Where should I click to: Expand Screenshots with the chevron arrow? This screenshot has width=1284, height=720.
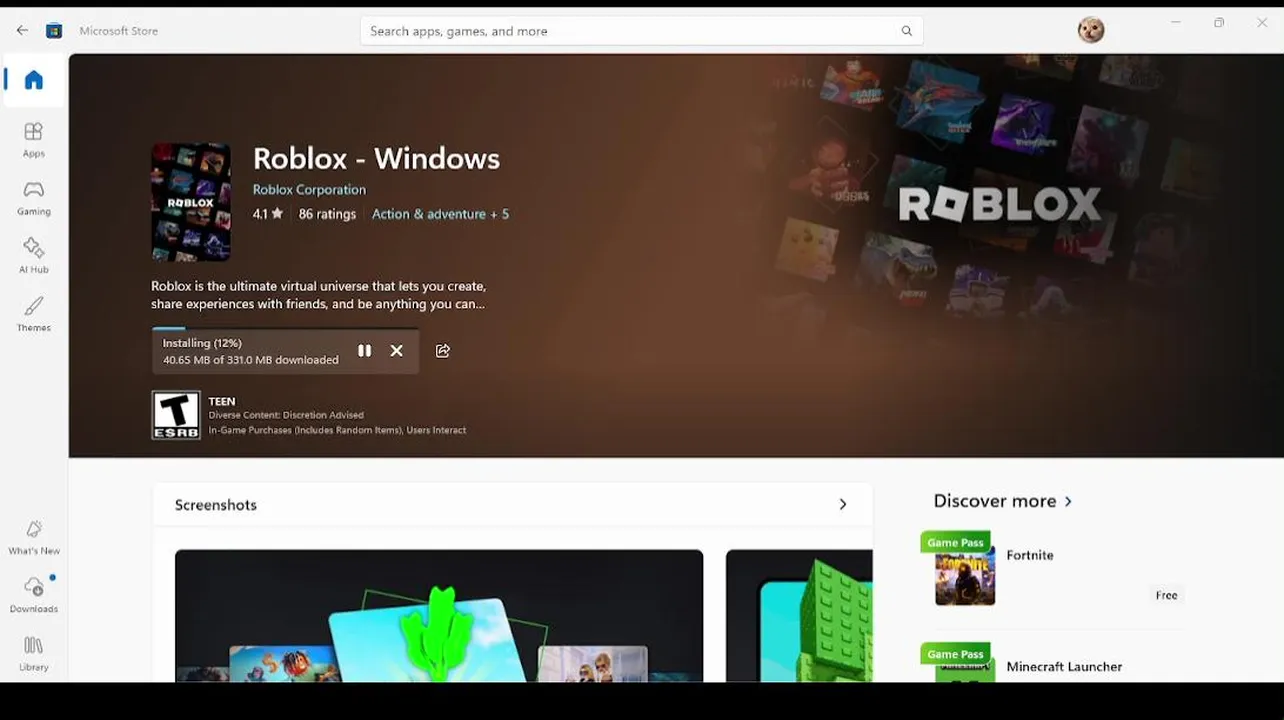843,505
